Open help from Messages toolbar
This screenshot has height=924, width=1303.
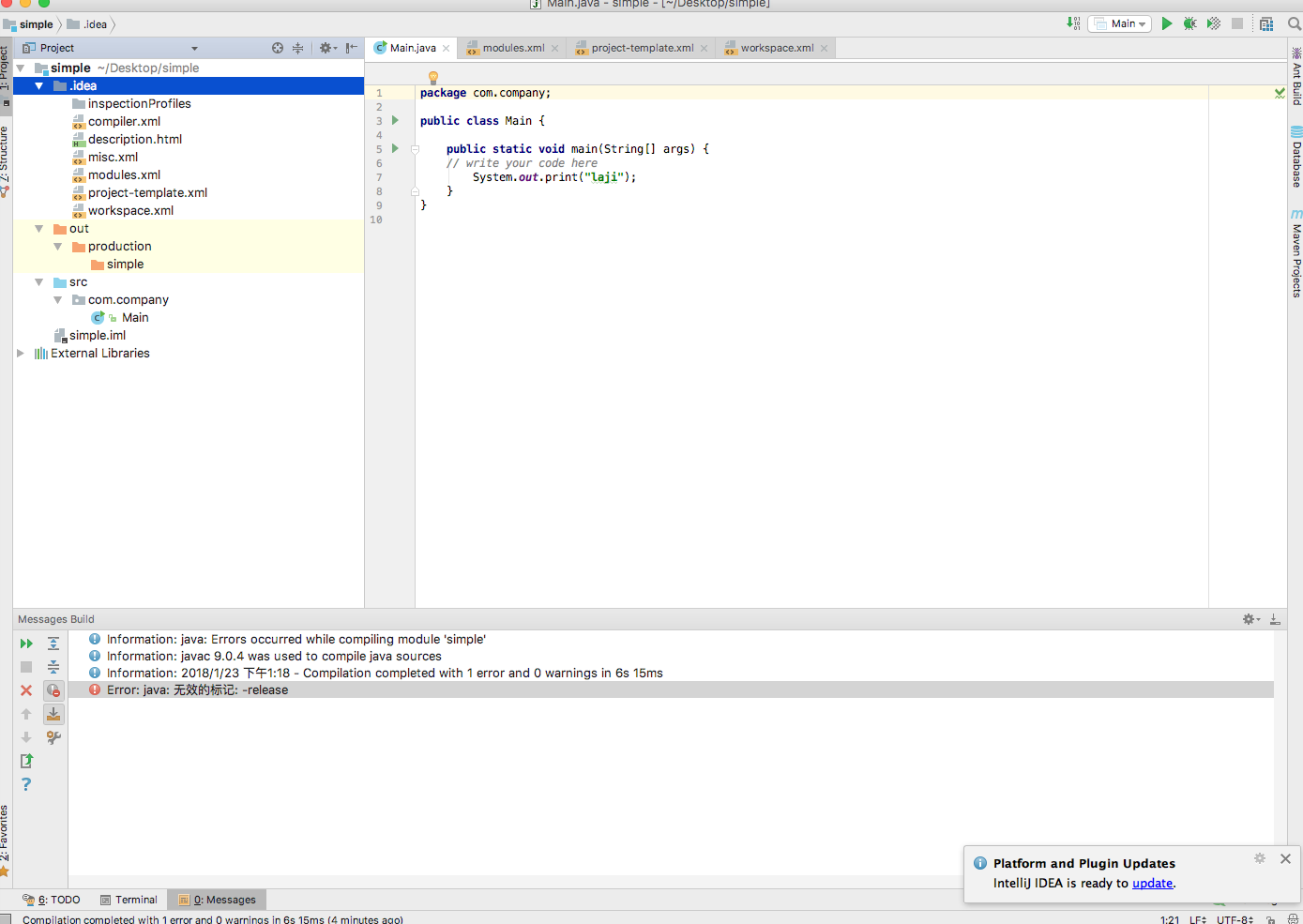26,784
